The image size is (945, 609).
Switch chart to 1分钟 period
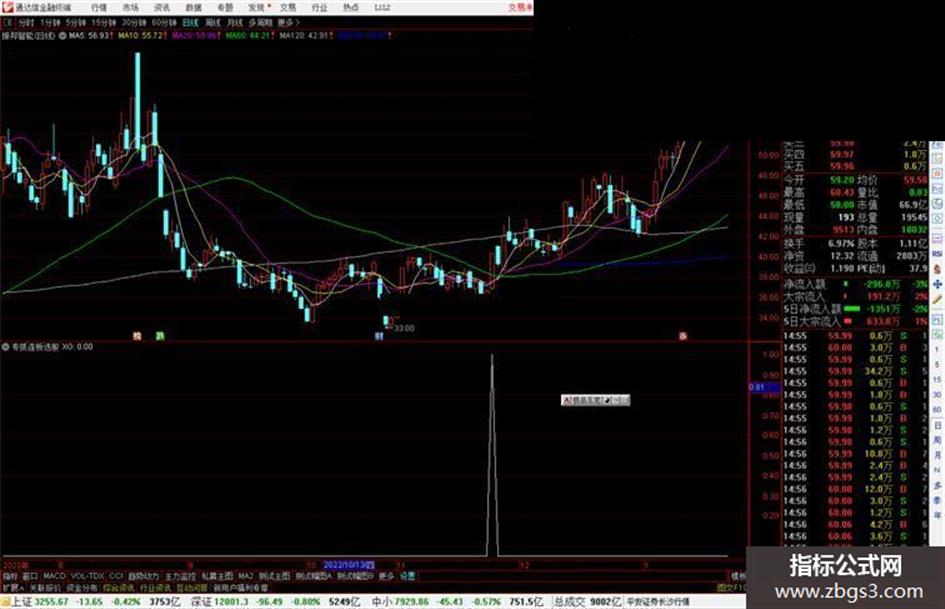[x=51, y=22]
